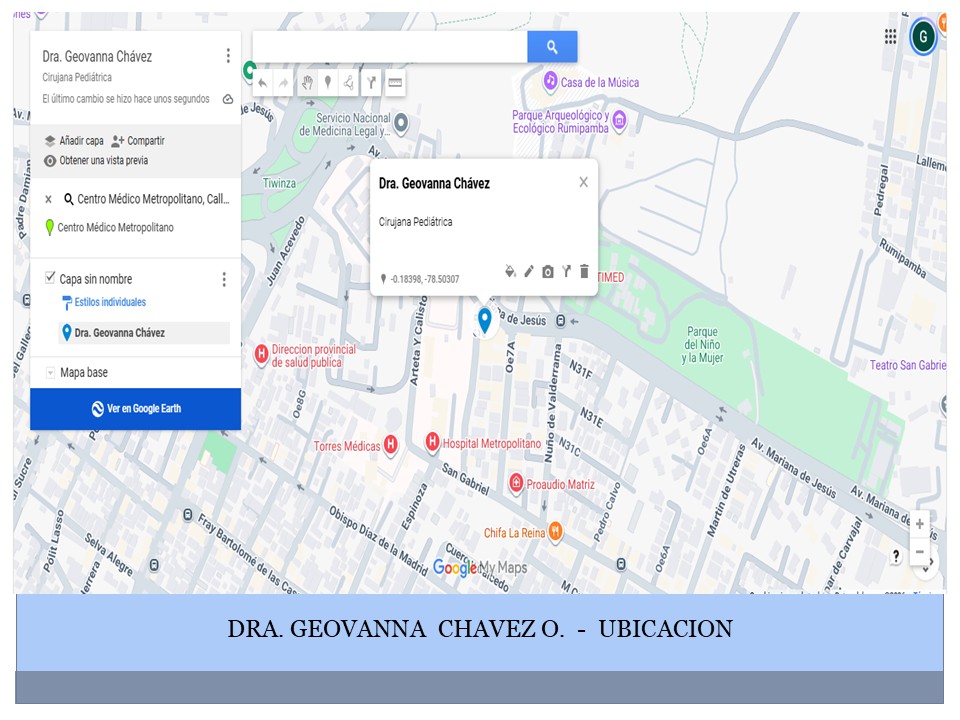Click Casa de la Música place icon
This screenshot has height=720, width=960.
pyautogui.click(x=550, y=81)
